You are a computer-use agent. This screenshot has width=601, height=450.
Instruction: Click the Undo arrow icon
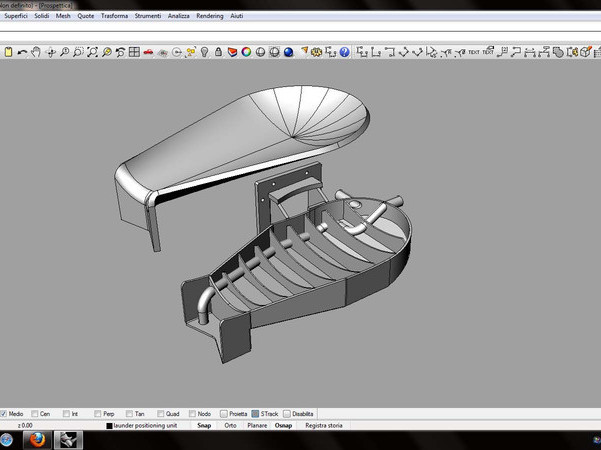(22, 52)
